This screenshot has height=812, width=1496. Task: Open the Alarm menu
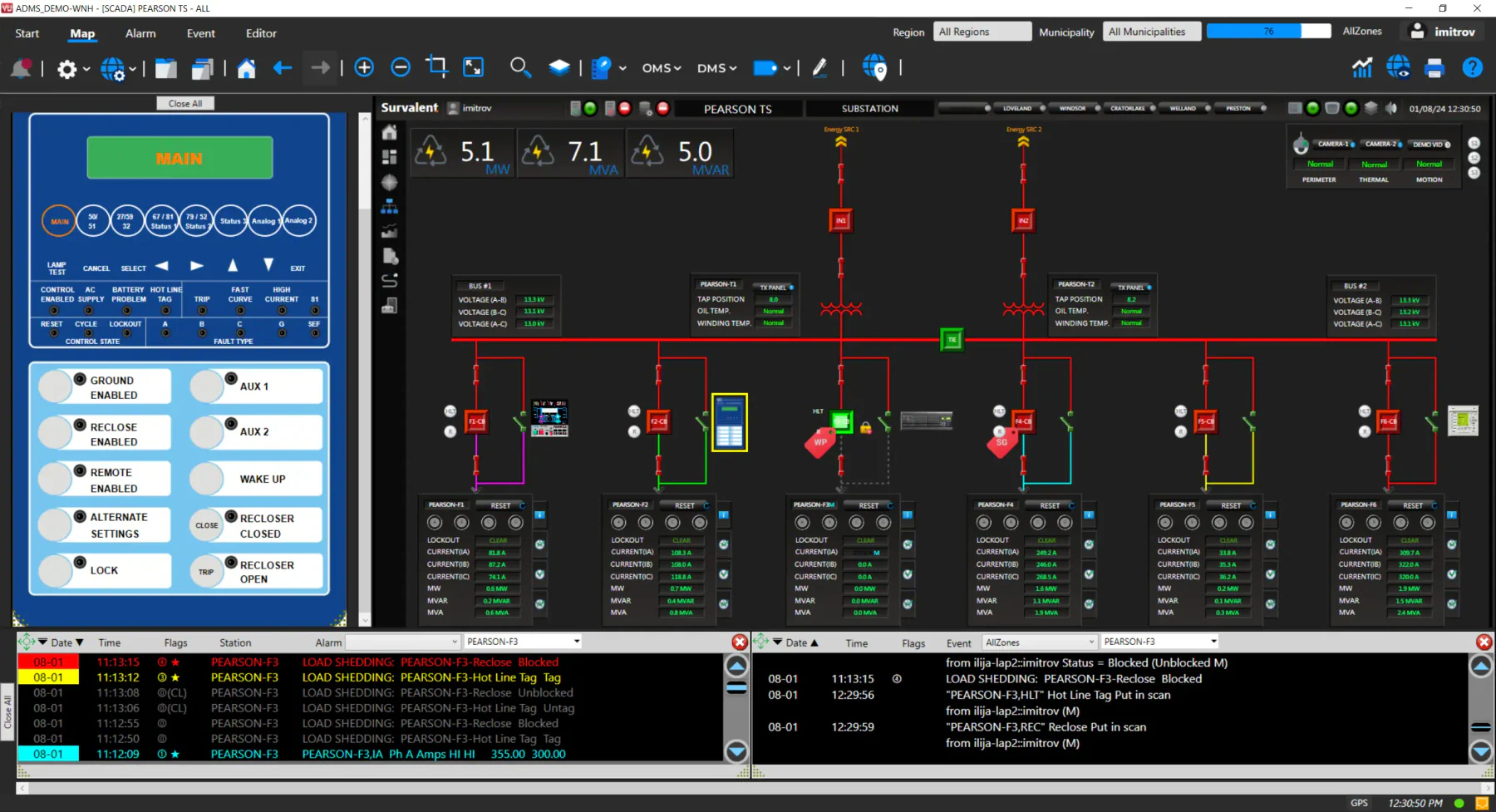click(140, 33)
